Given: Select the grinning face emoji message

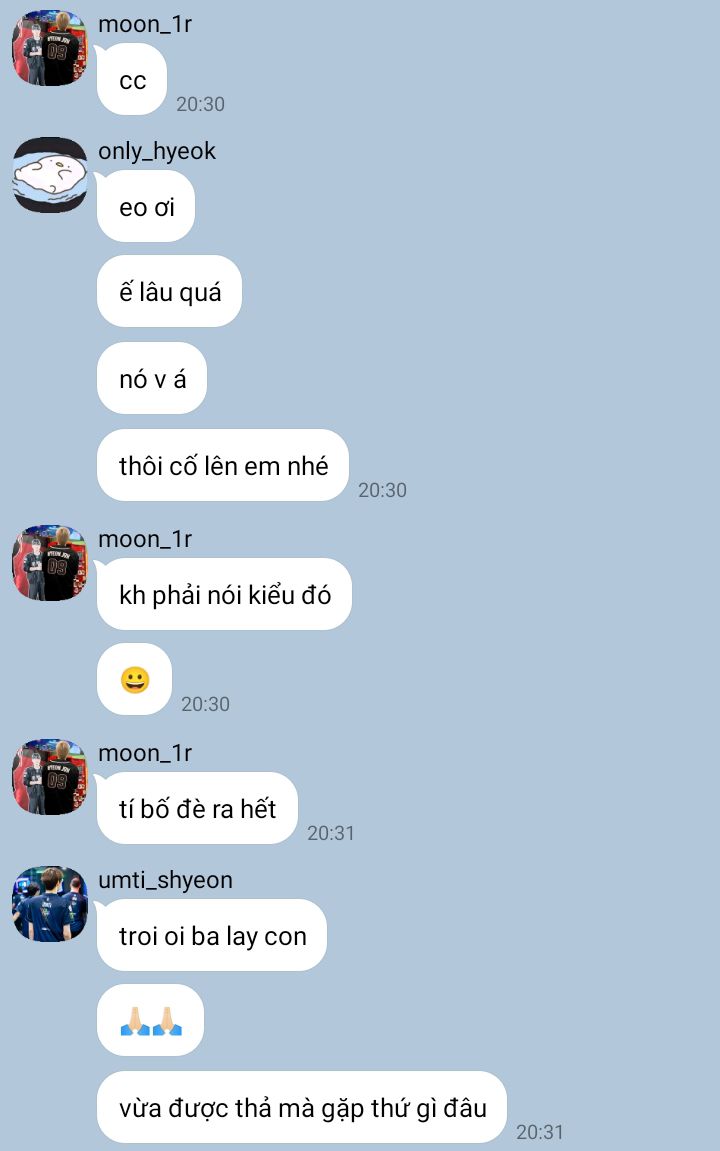Looking at the screenshot, I should [134, 679].
